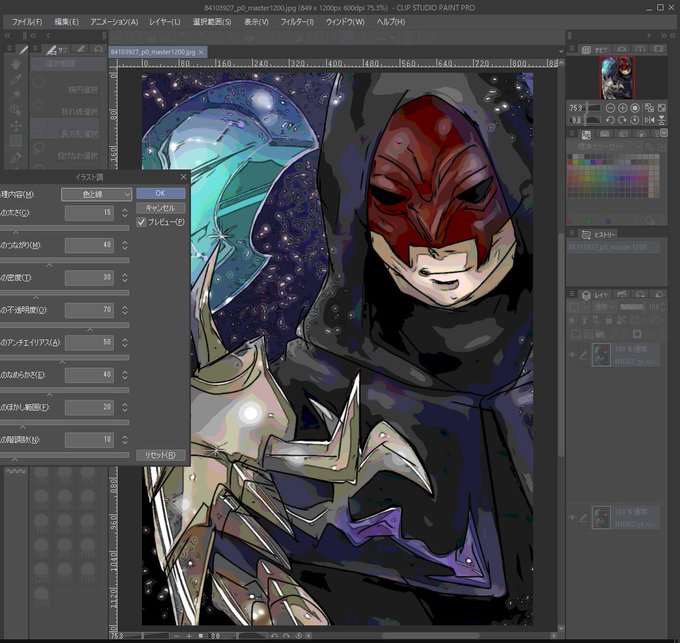
Task: Collapse right dock with double chevron
Action: 664,36
